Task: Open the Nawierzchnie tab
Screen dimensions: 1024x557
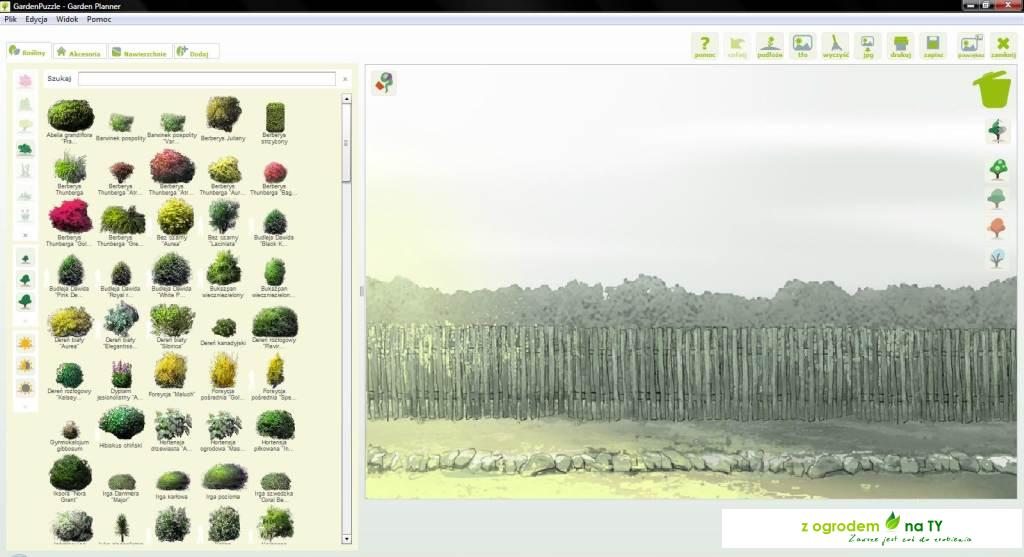Action: [138, 52]
